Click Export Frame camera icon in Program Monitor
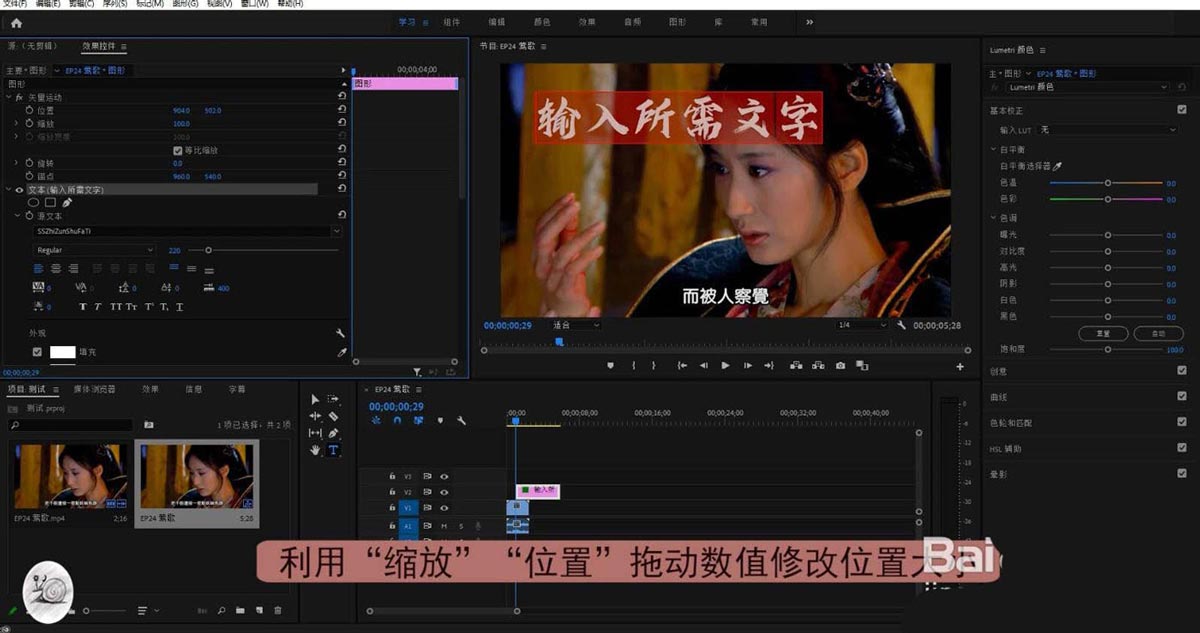1200x633 pixels. (840, 366)
